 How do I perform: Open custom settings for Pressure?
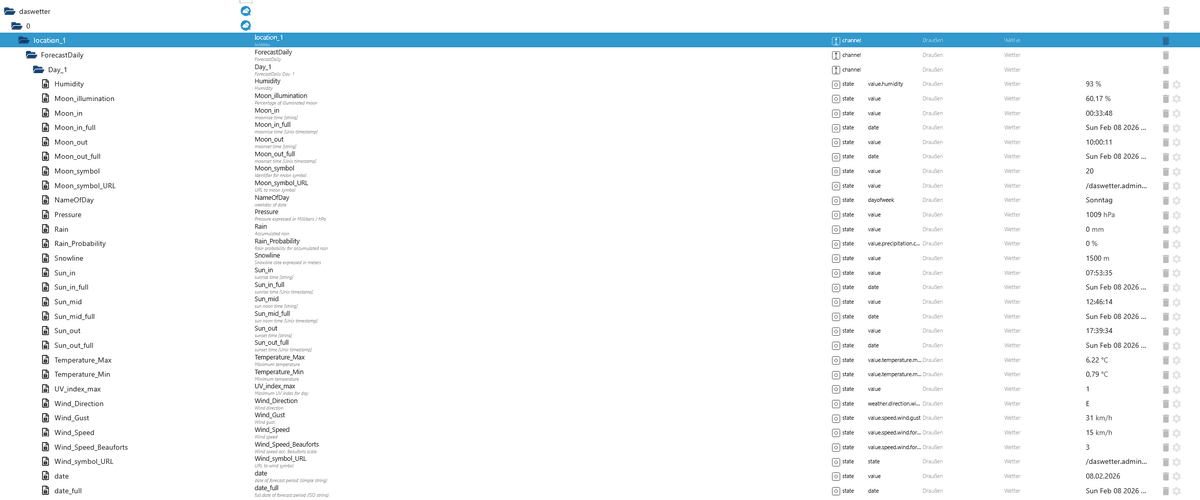point(1177,215)
